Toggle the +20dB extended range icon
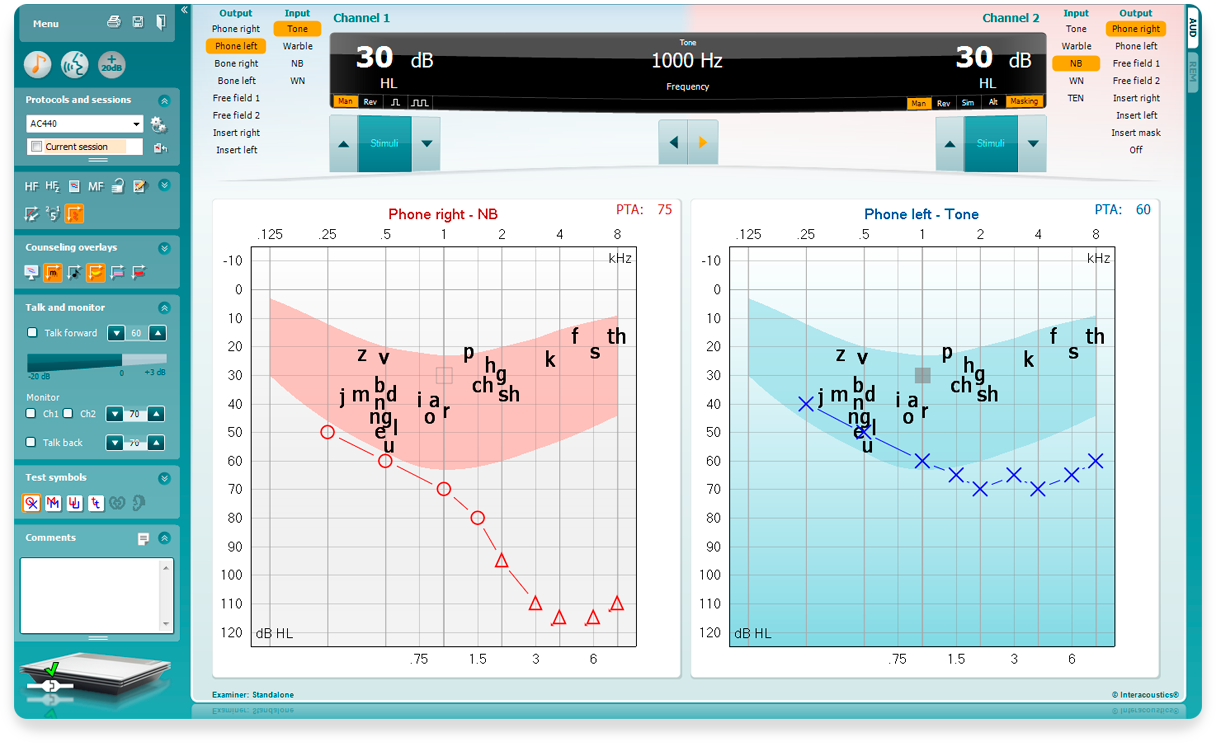This screenshot has height=743, width=1216. pos(111,64)
